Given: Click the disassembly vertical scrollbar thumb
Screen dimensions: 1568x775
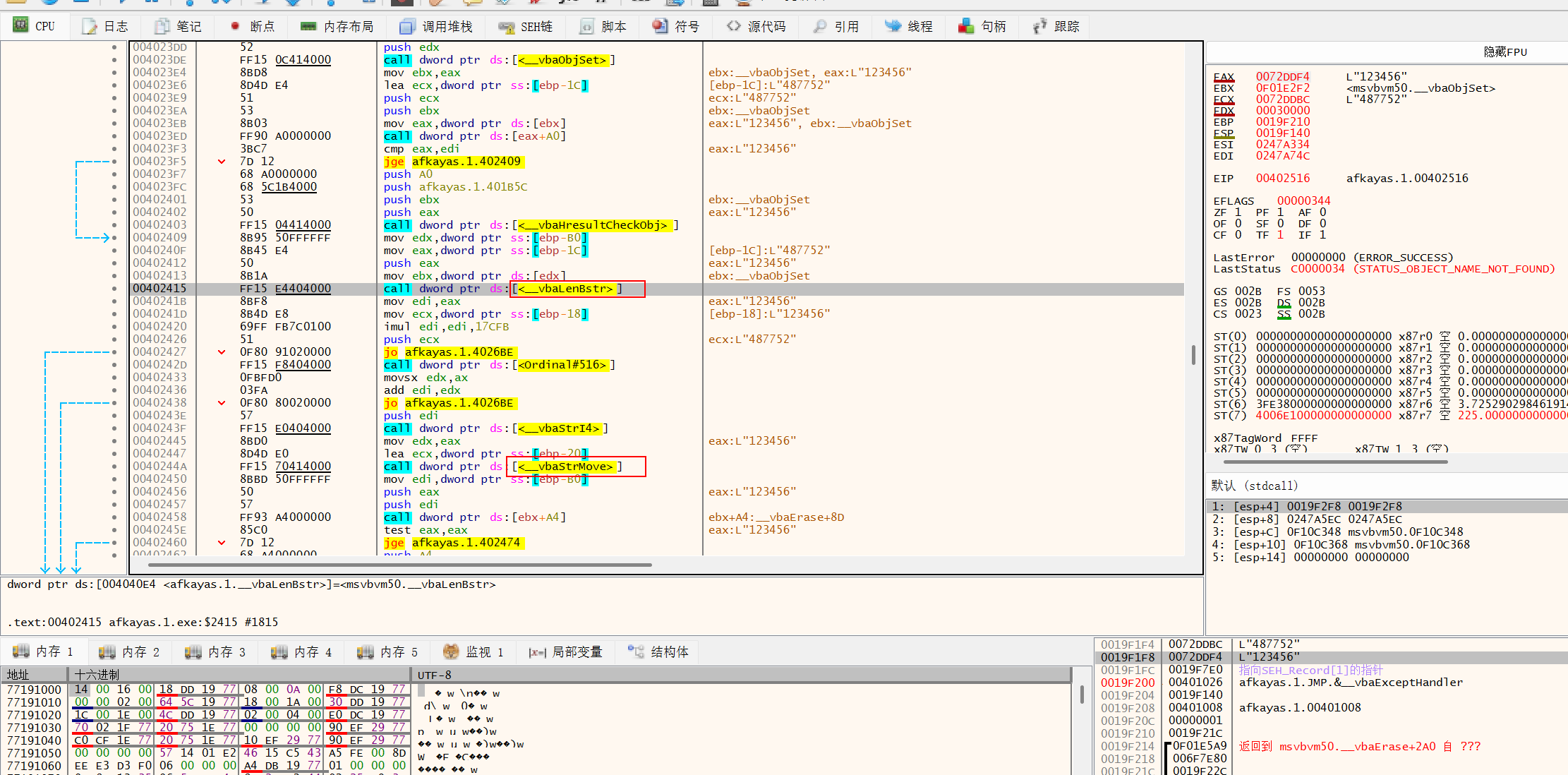Looking at the screenshot, I should (x=1193, y=355).
